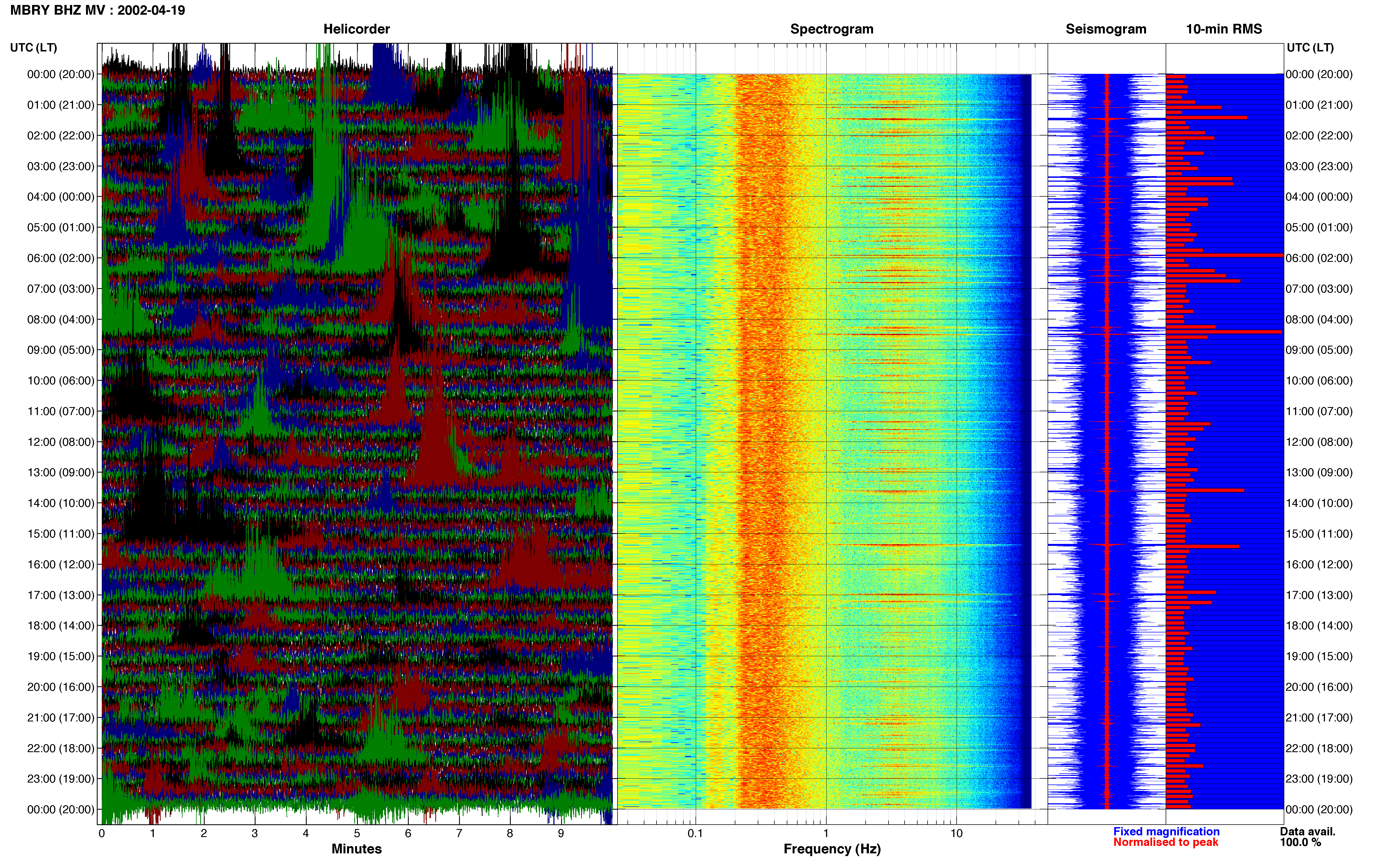The image size is (1388, 868).
Task: Click the 21:00 (17:00) label on the RMS axis
Action: coord(1319,718)
